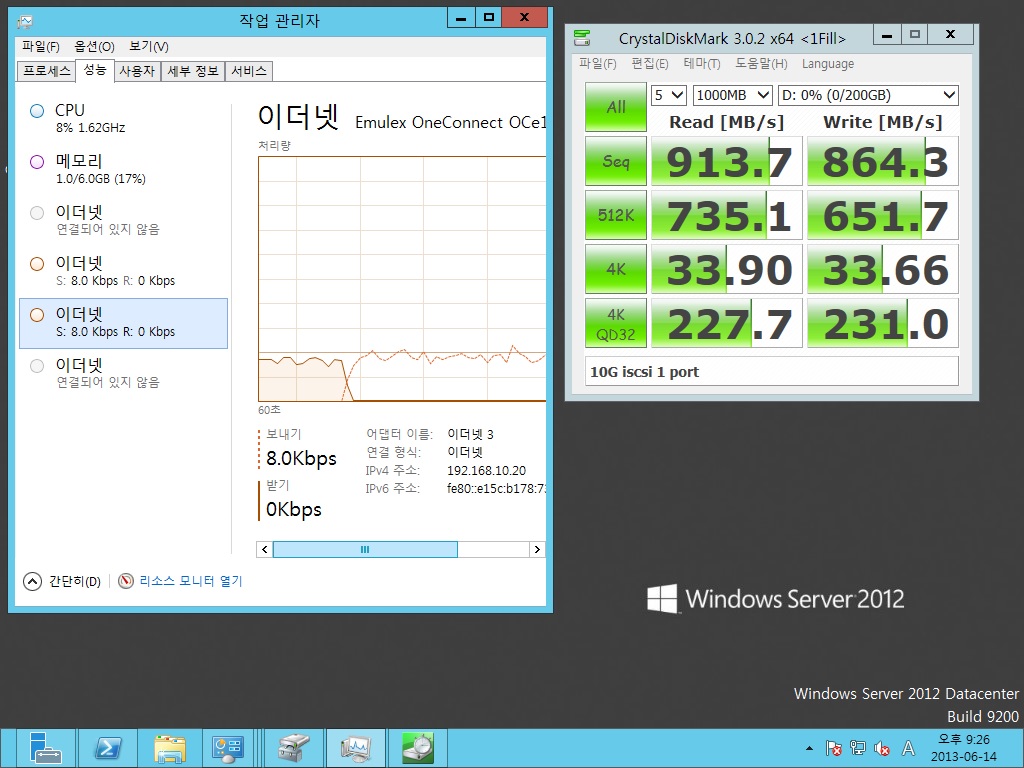Open Task Manager View menu

point(148,46)
